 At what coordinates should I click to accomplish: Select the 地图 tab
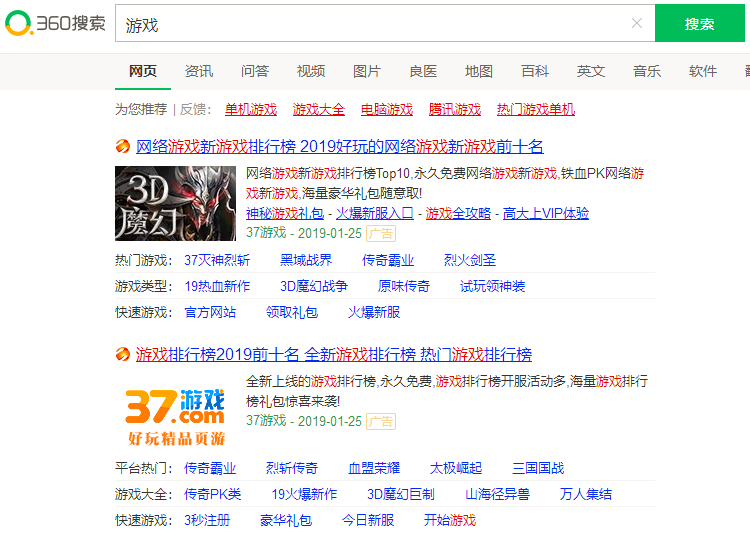479,71
